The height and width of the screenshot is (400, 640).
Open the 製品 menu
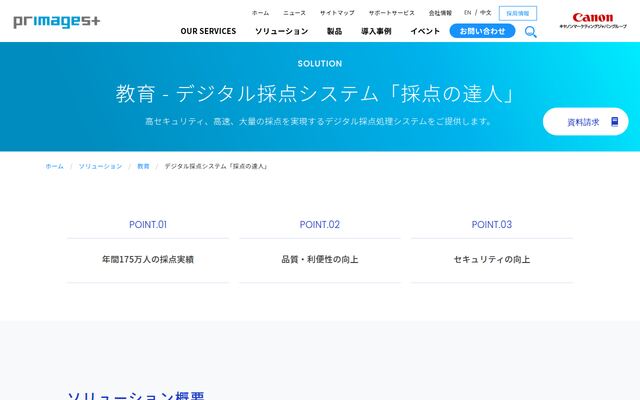coord(334,31)
